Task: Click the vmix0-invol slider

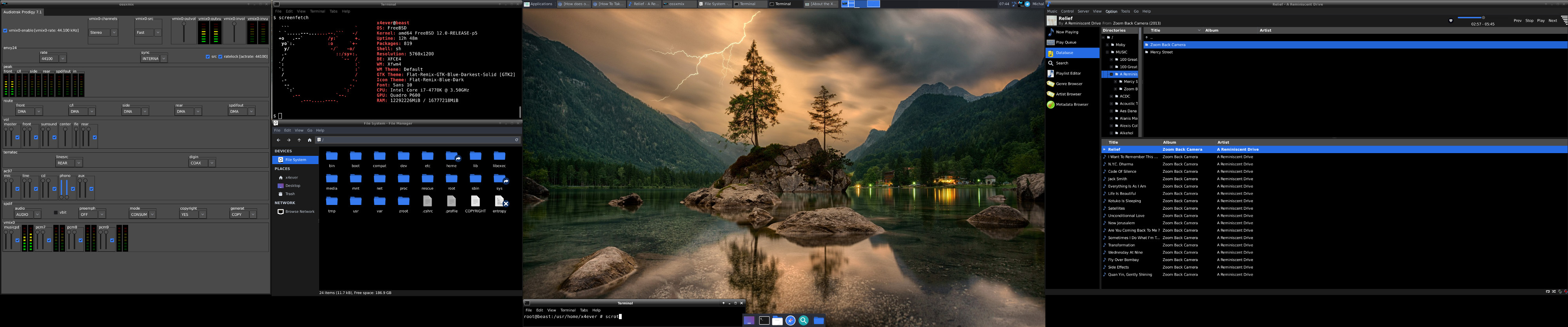Action: click(234, 32)
